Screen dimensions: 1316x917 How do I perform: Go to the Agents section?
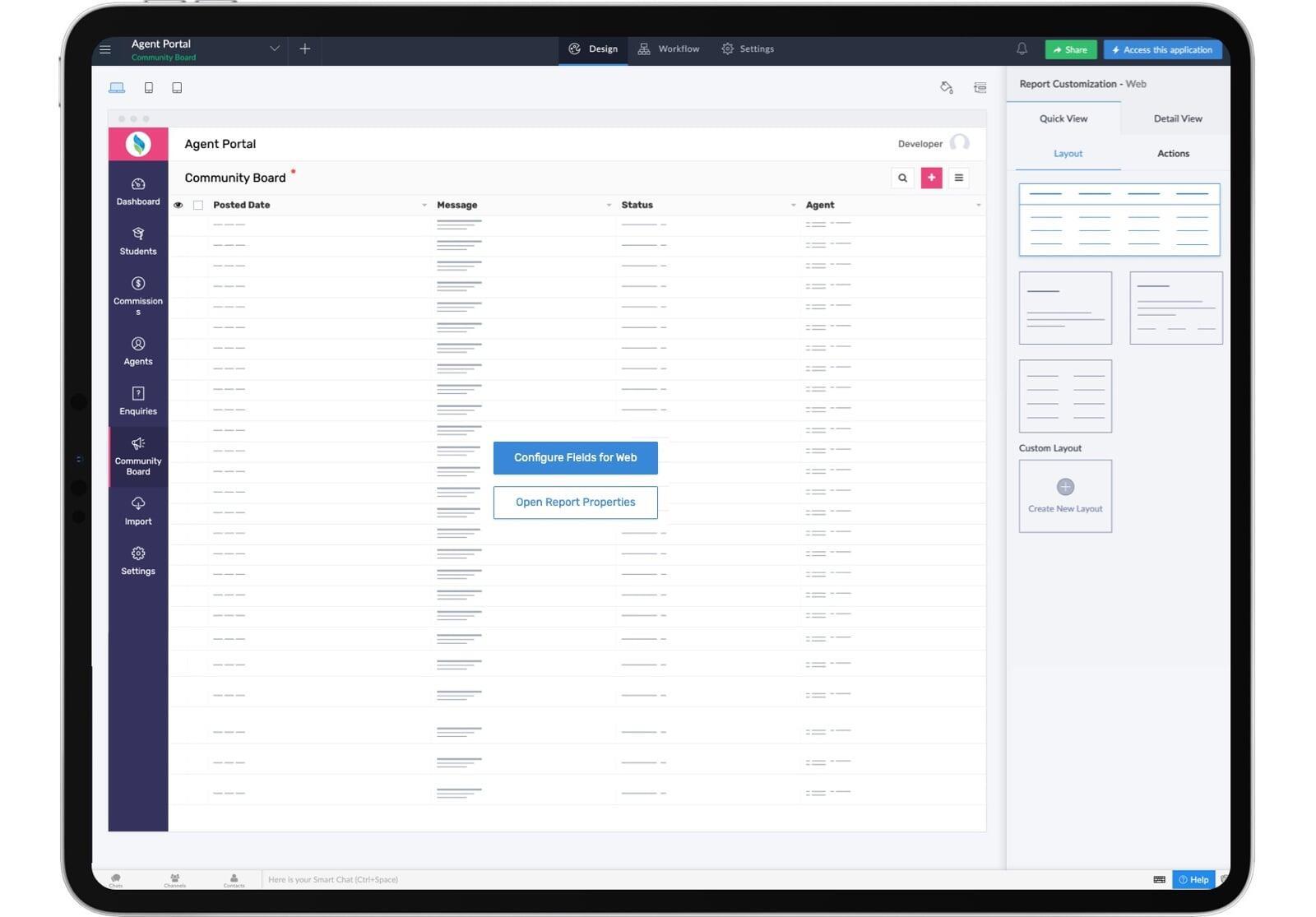(x=137, y=350)
